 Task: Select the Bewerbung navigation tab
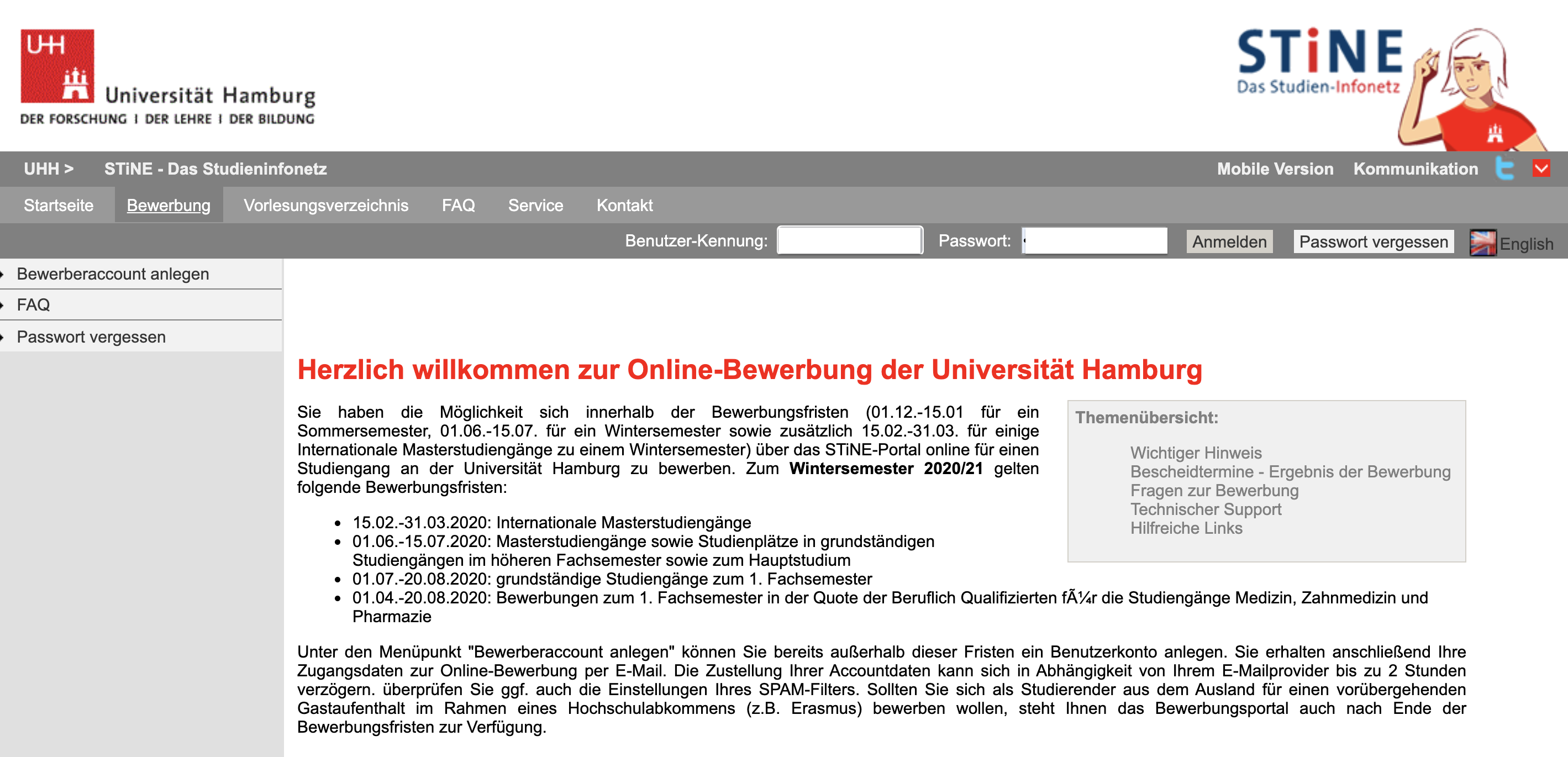[x=169, y=205]
